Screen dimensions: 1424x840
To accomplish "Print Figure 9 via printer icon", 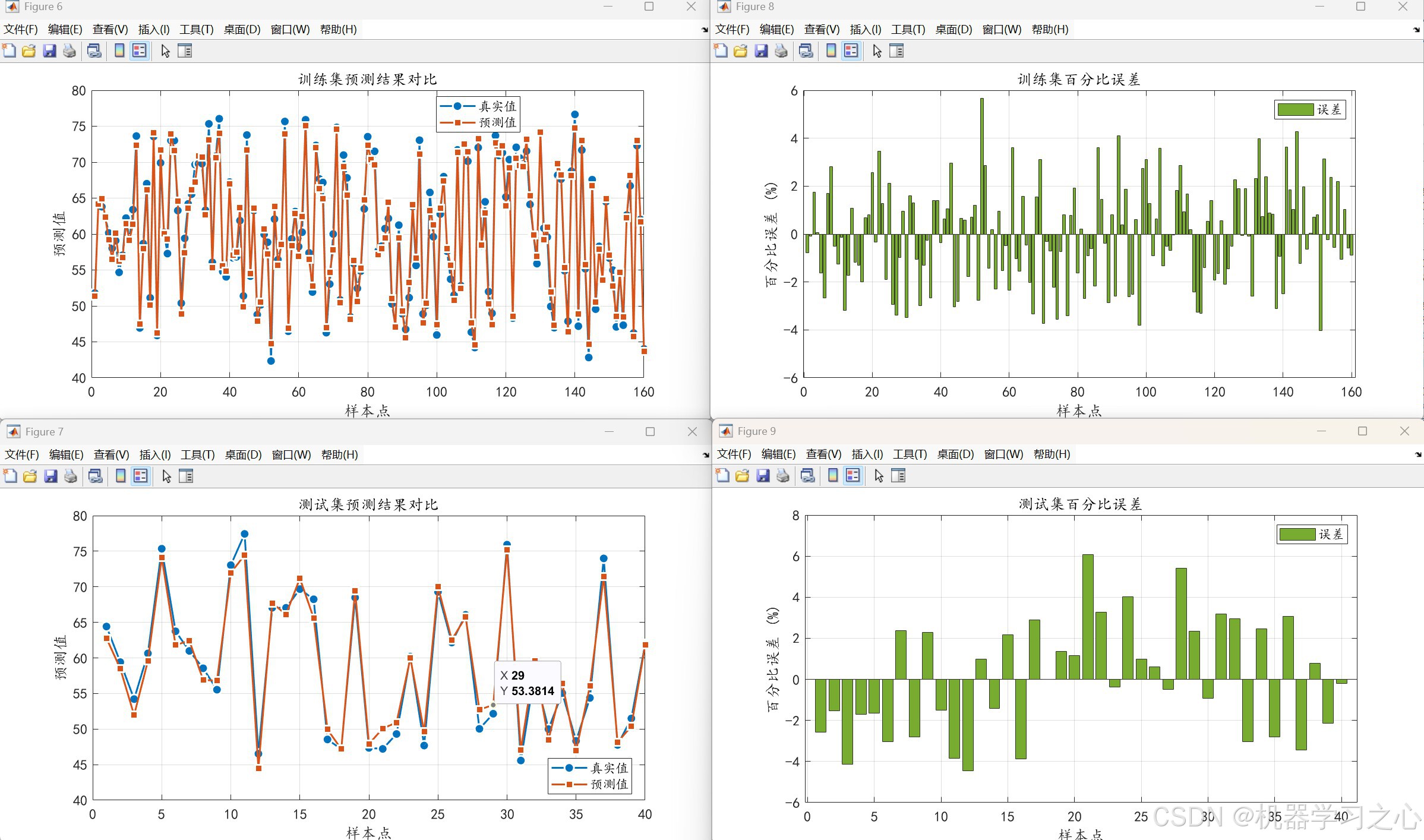I will [x=783, y=476].
